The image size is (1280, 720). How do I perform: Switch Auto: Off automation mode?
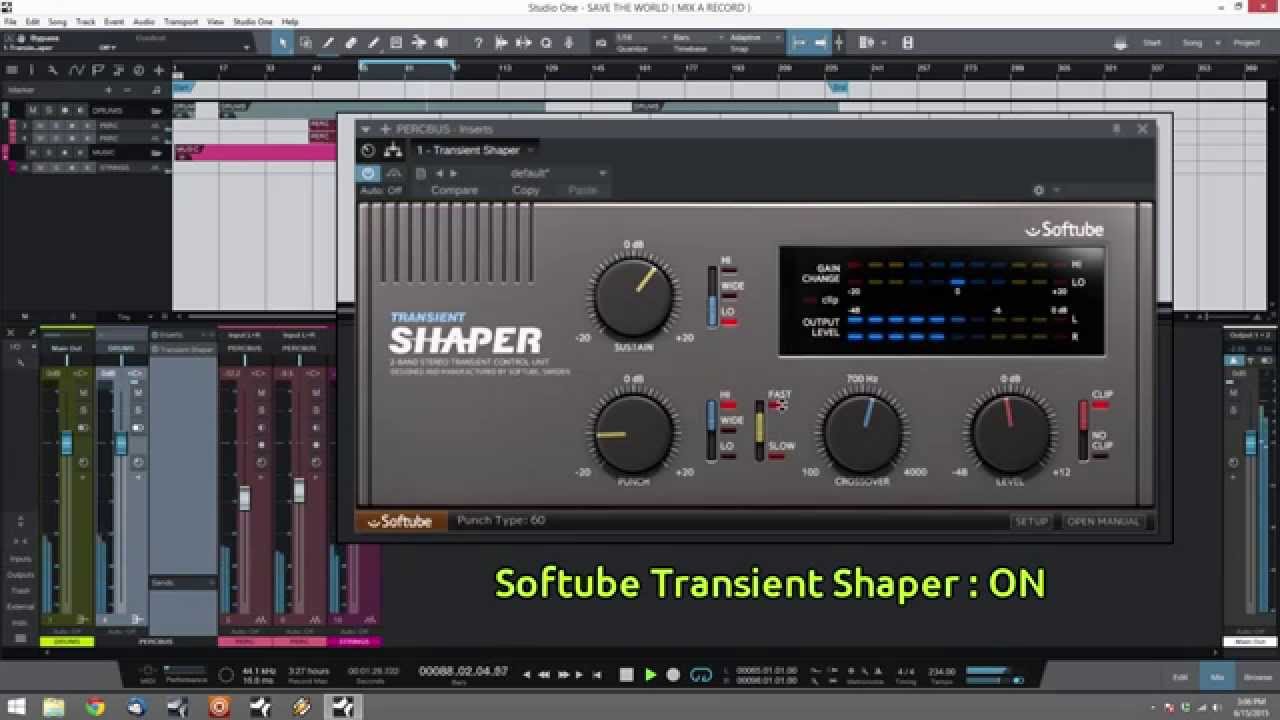381,189
